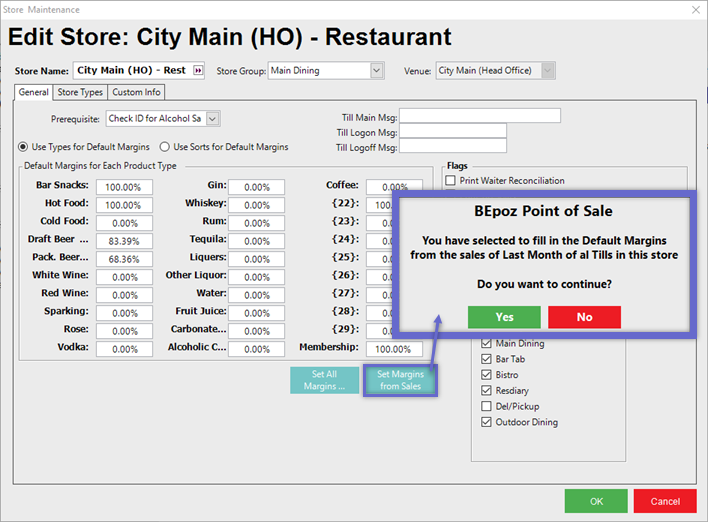Edit the Fruit Juice margin field

pyautogui.click(x=256, y=313)
